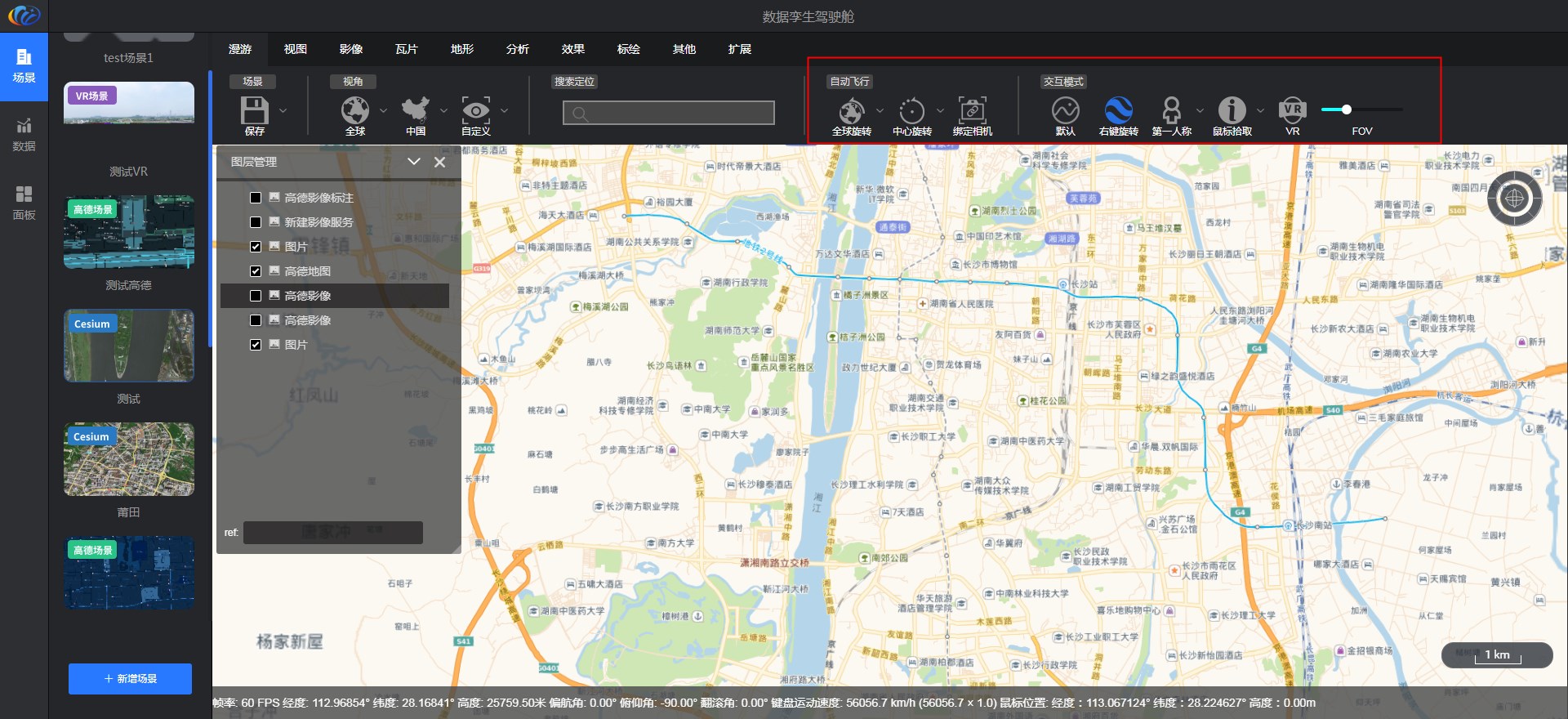Select the Global view icon

click(354, 111)
